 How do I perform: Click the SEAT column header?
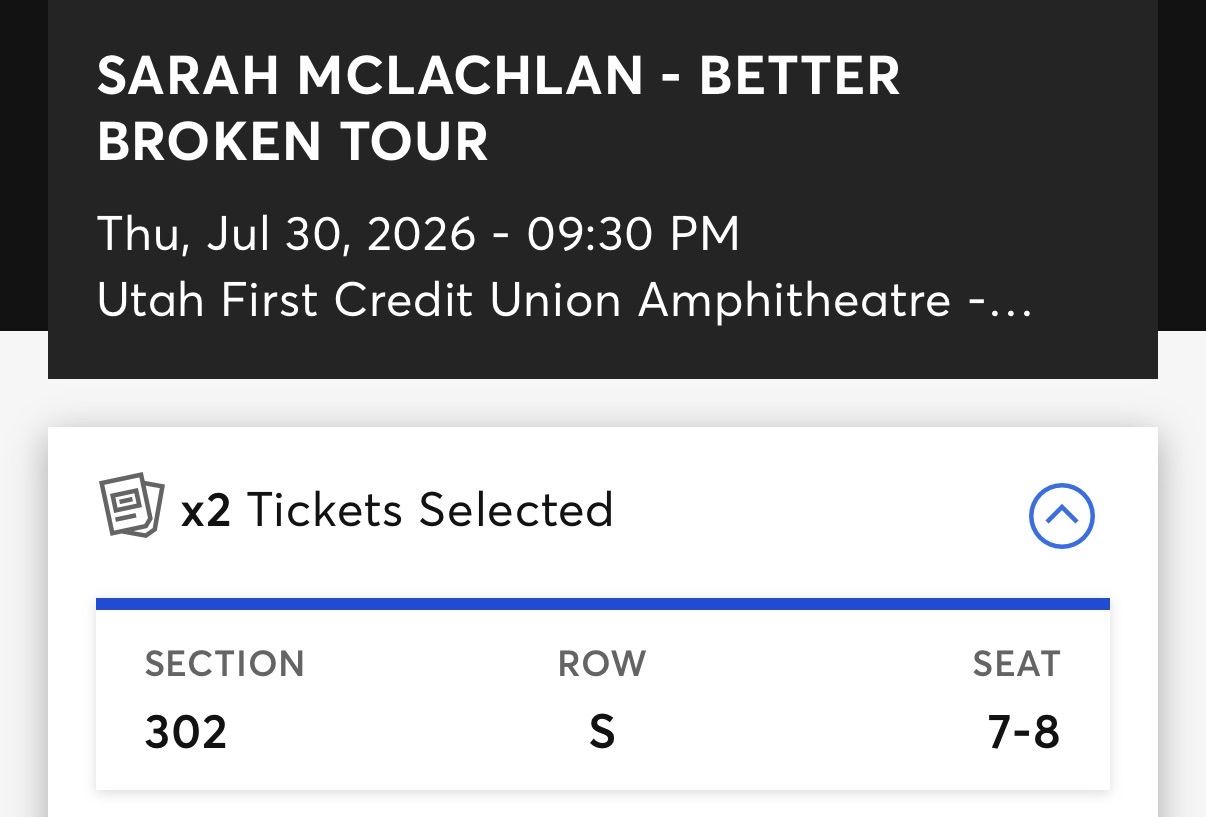click(x=1017, y=663)
